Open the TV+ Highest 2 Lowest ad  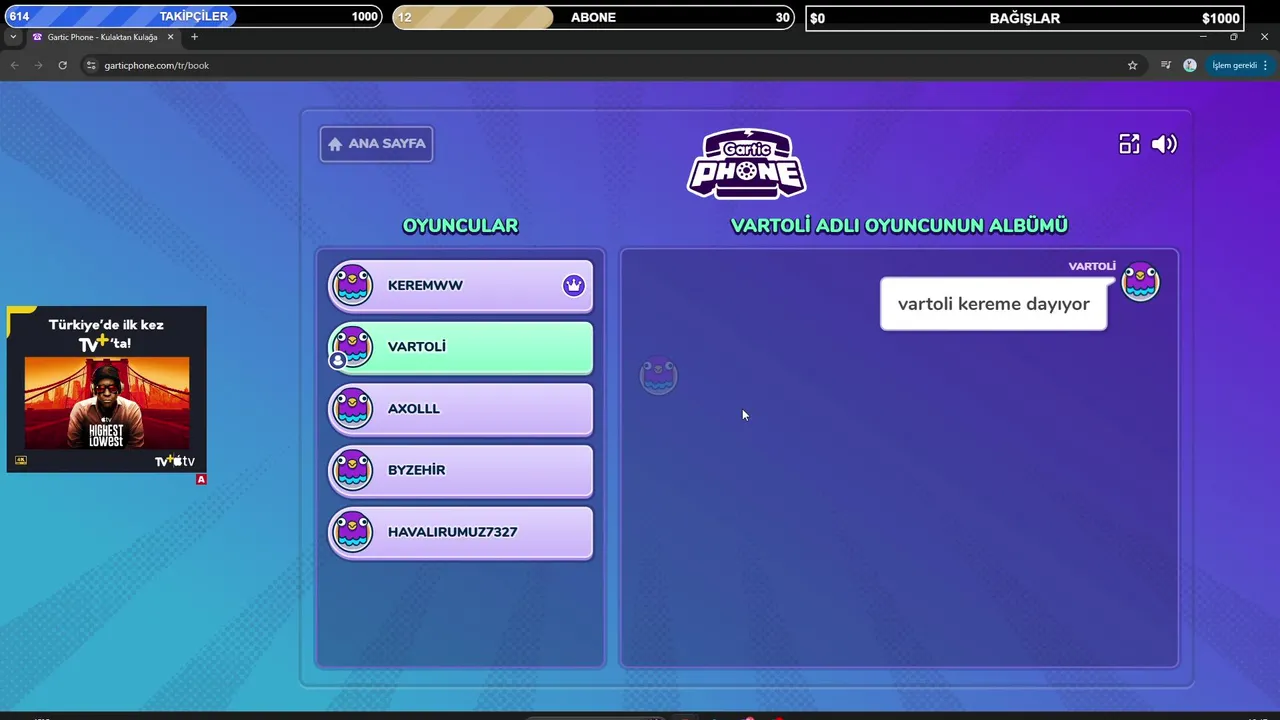(107, 389)
